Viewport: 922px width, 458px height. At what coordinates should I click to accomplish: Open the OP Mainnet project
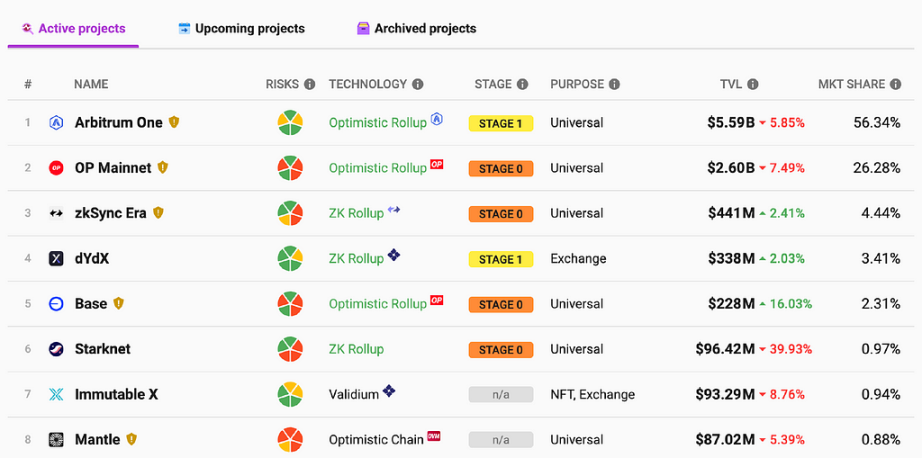113,168
